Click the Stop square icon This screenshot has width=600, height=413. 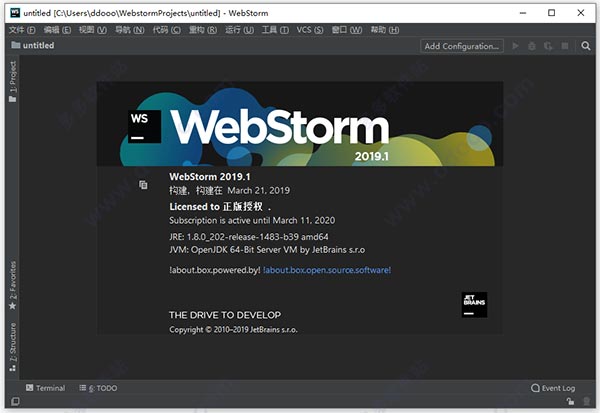point(564,46)
